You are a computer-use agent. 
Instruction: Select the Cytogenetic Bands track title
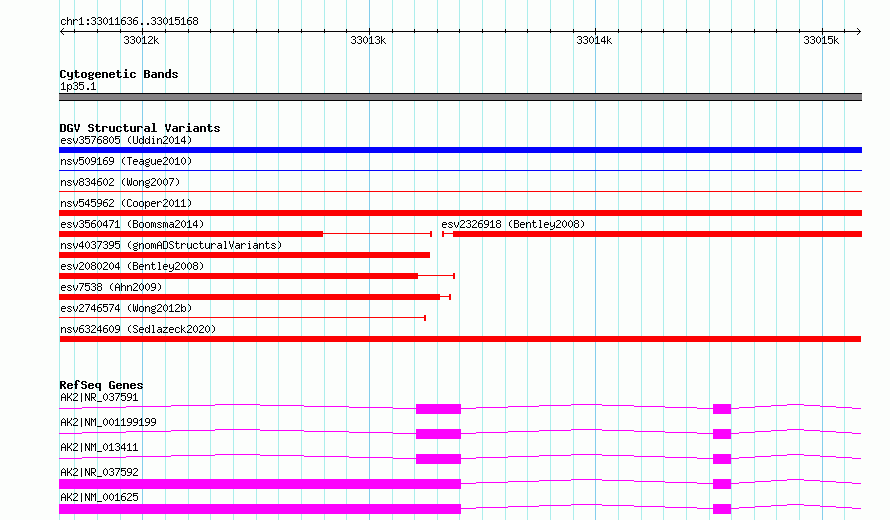tap(119, 74)
